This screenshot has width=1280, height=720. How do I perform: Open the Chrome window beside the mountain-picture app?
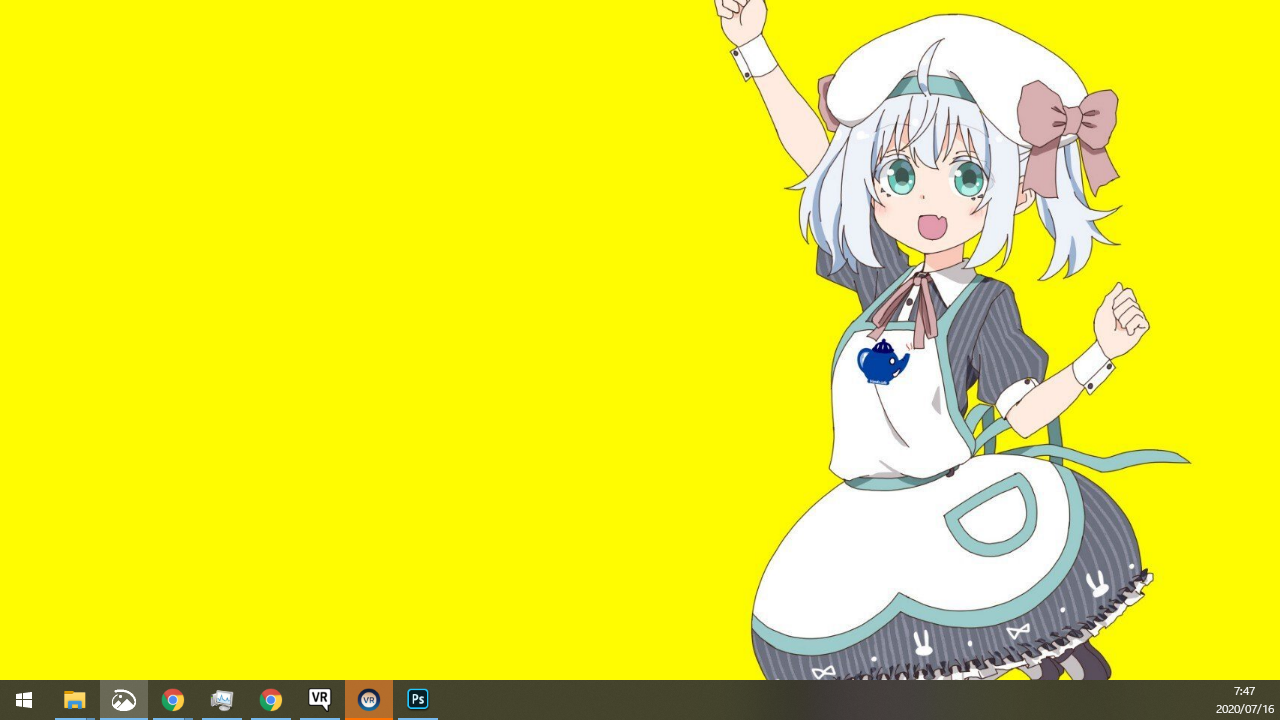(173, 700)
